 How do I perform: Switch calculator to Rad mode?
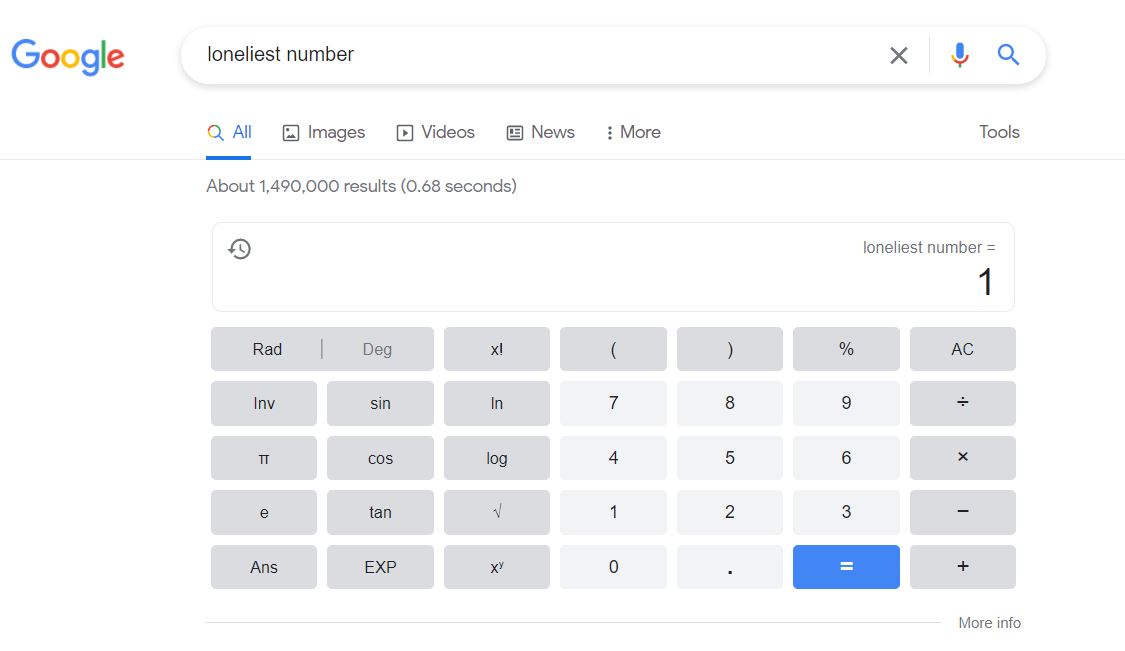267,349
